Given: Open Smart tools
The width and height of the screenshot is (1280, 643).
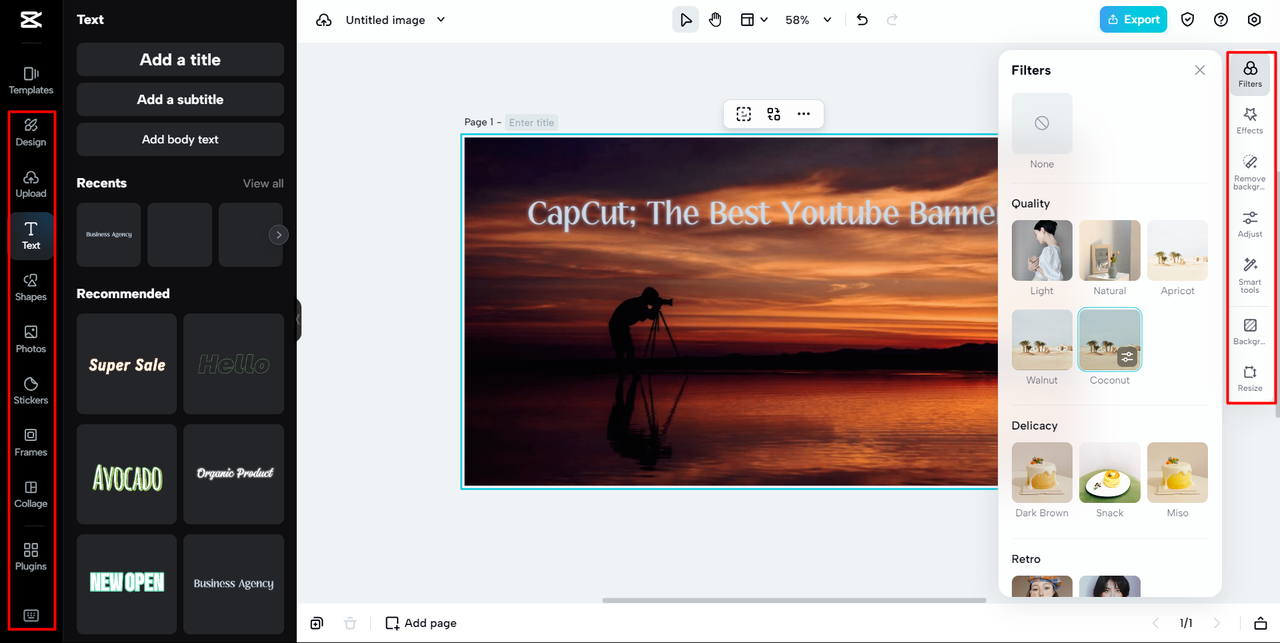Looking at the screenshot, I should [x=1250, y=275].
